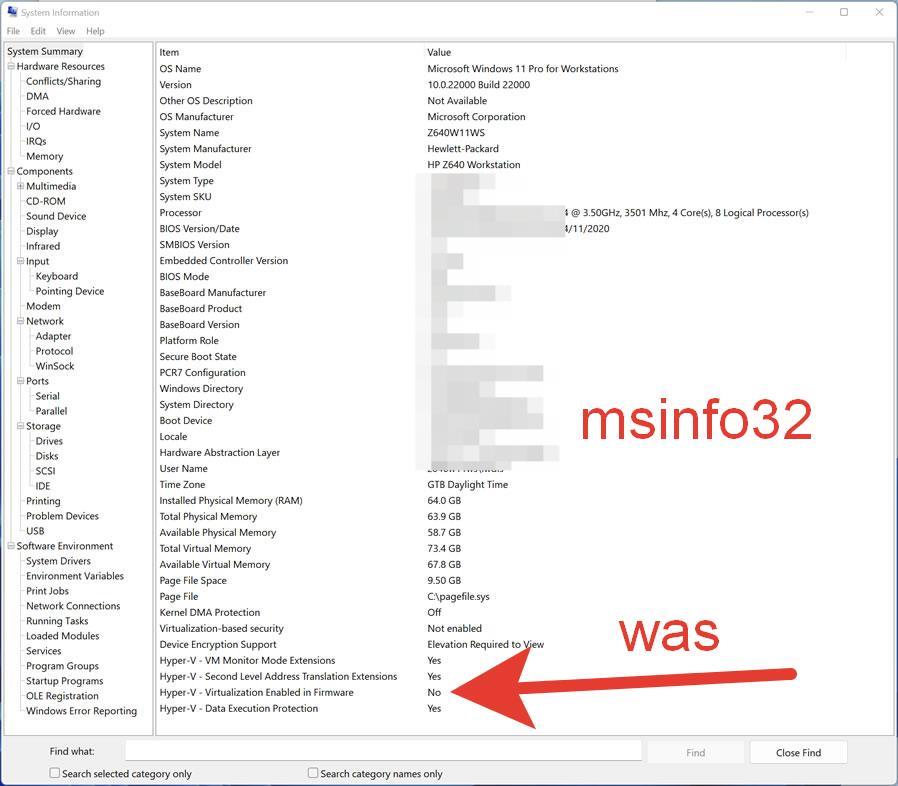Select the Services category
The height and width of the screenshot is (786, 898).
[44, 651]
